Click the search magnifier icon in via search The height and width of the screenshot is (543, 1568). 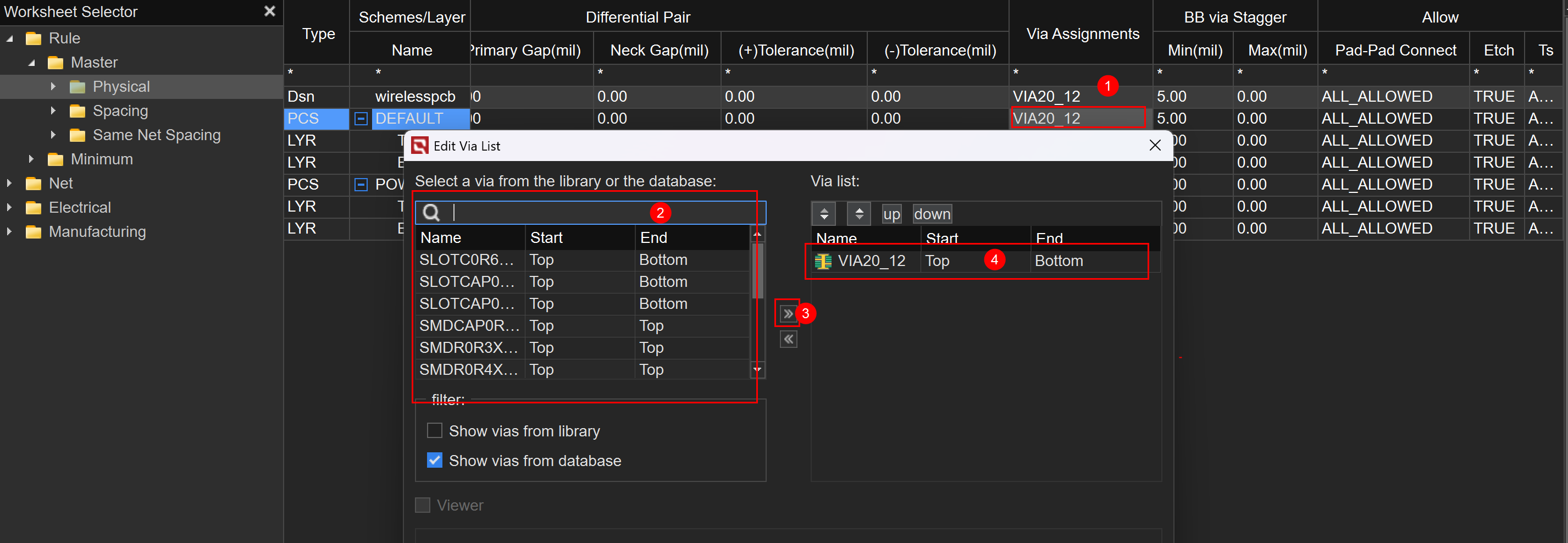[431, 213]
